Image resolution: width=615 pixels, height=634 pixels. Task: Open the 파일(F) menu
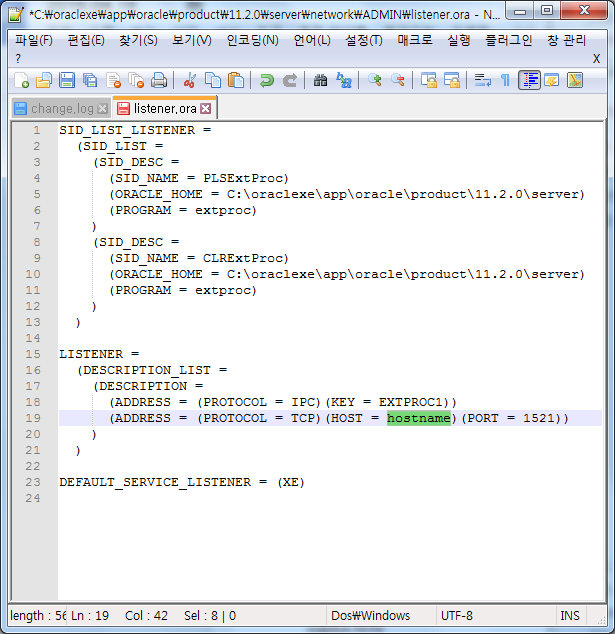[x=34, y=41]
